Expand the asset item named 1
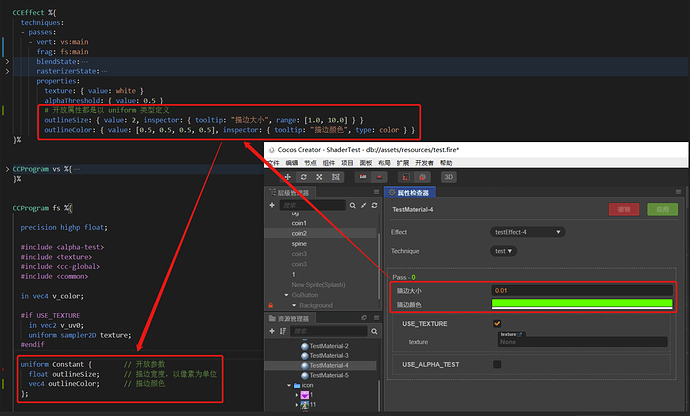This screenshot has width=690, height=416. (x=297, y=395)
